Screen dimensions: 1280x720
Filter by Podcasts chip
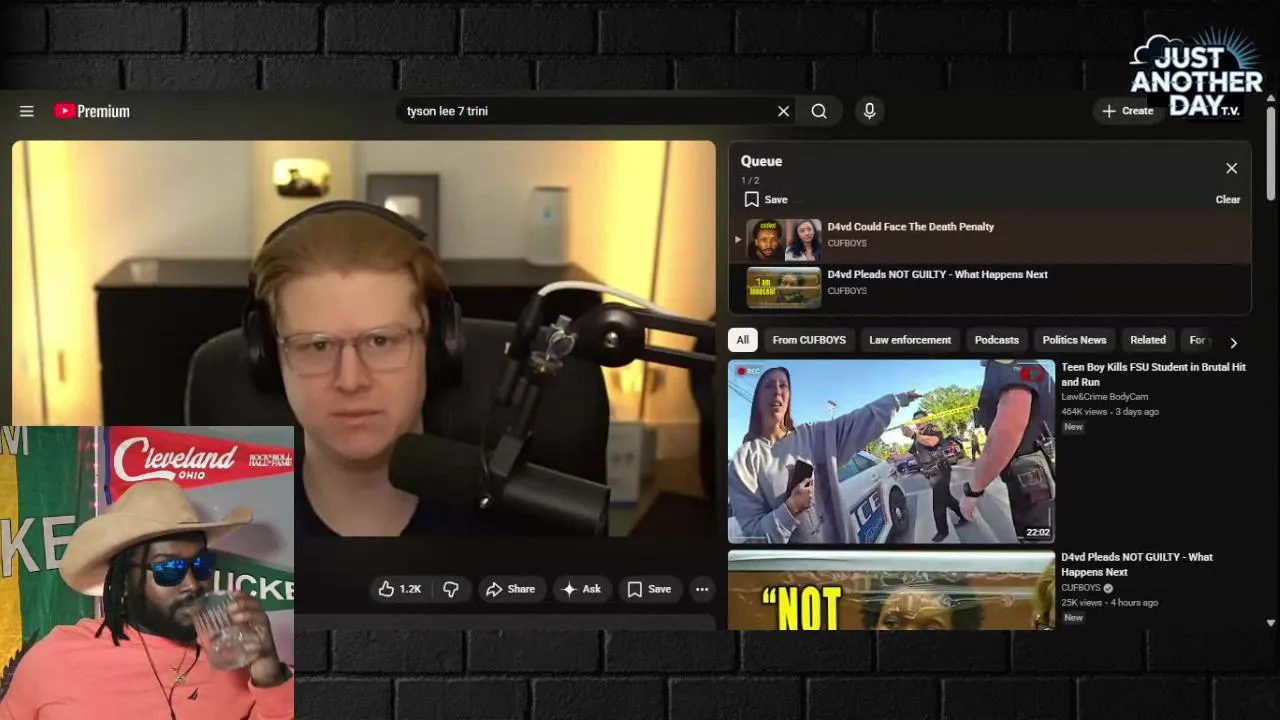click(x=997, y=340)
